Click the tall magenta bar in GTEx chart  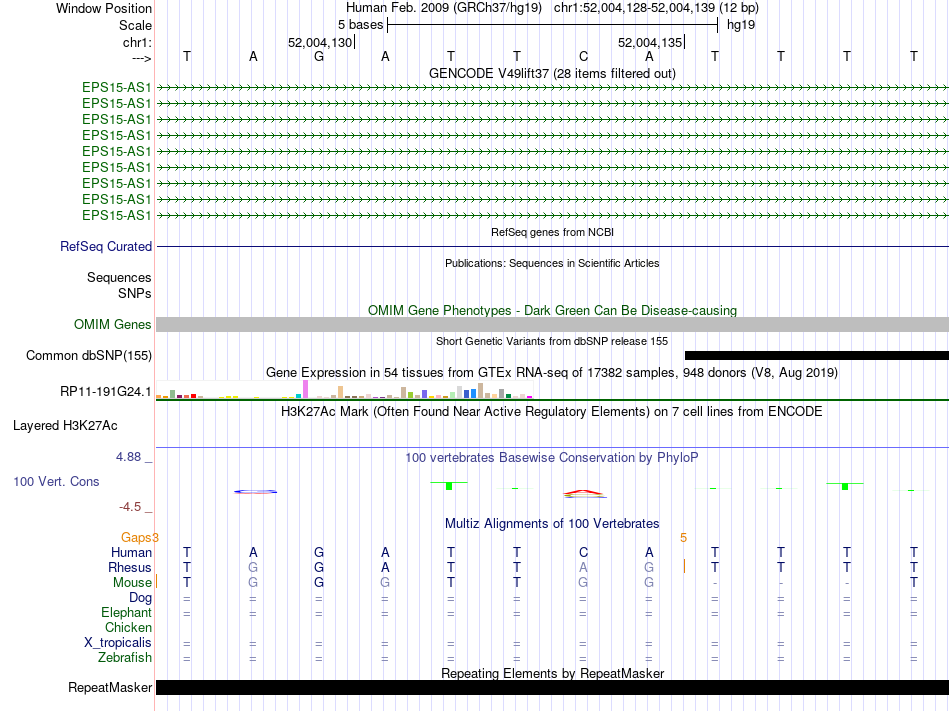coord(305,389)
